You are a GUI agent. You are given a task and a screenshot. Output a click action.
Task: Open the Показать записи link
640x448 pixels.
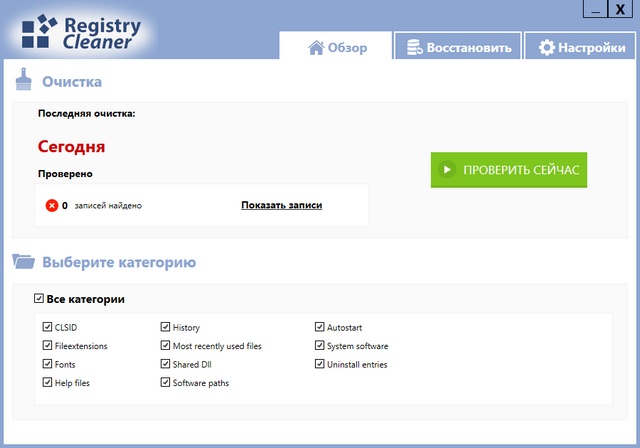281,205
